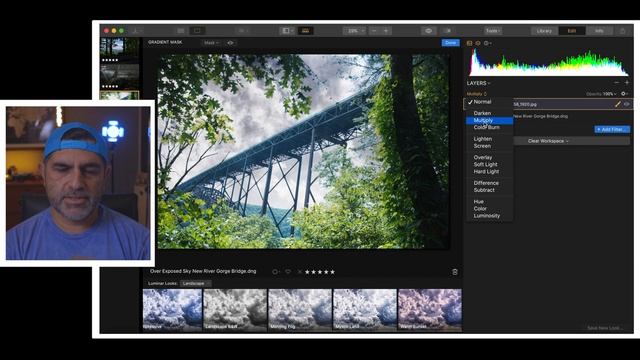Open the side panel layout dropdown

288,31
